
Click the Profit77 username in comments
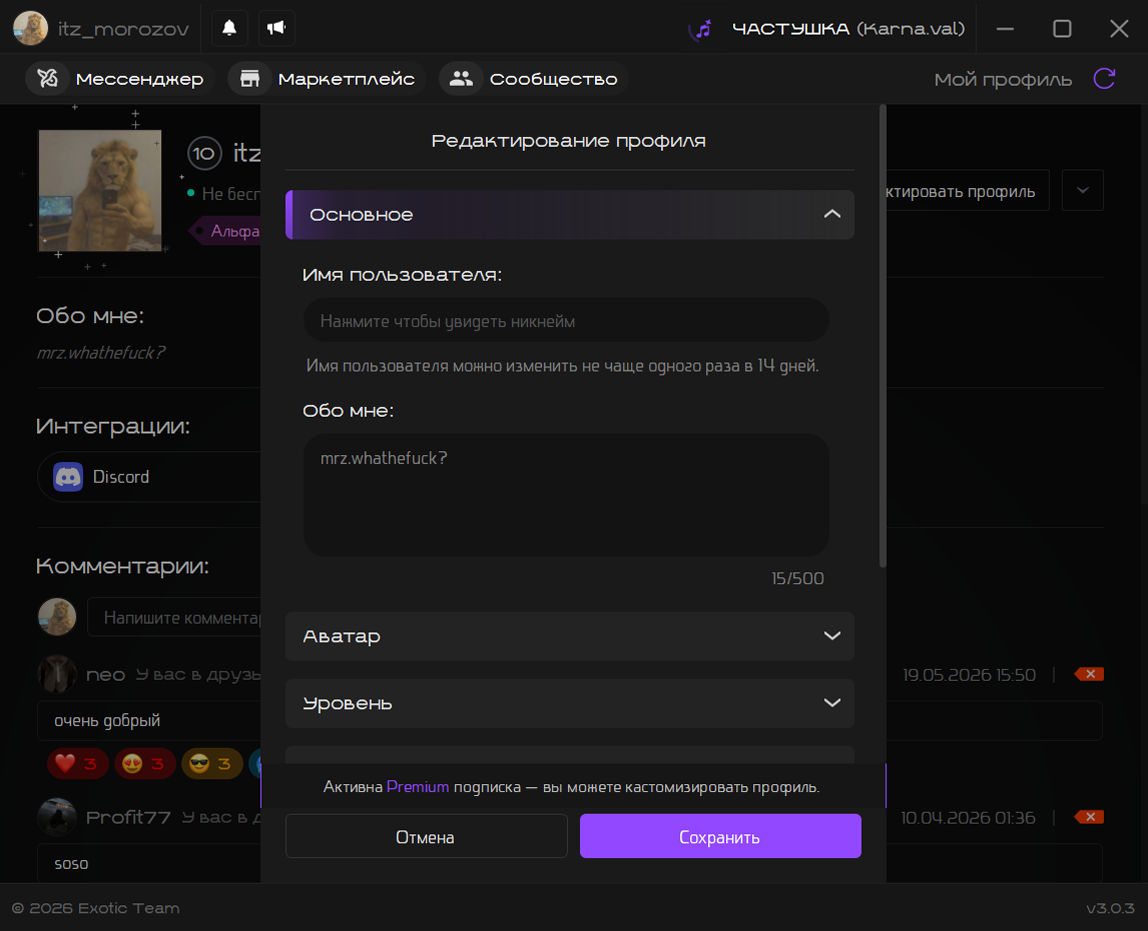[128, 818]
